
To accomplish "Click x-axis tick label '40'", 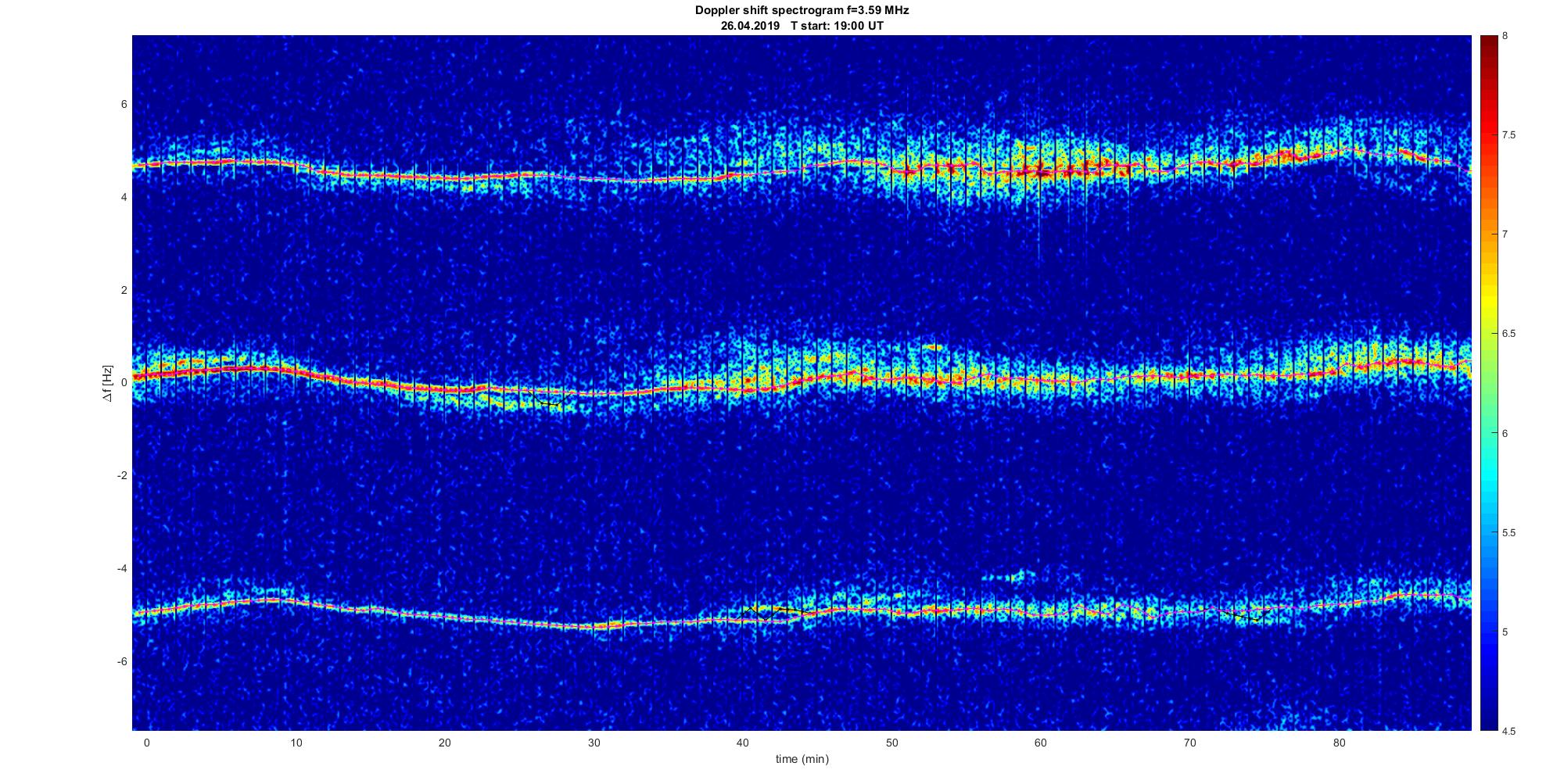I will tap(743, 743).
